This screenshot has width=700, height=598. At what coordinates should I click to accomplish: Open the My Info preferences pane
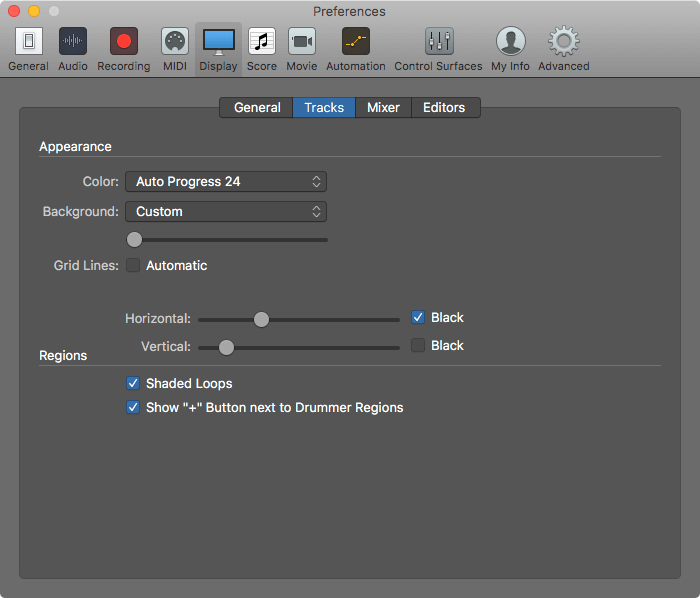click(x=510, y=49)
